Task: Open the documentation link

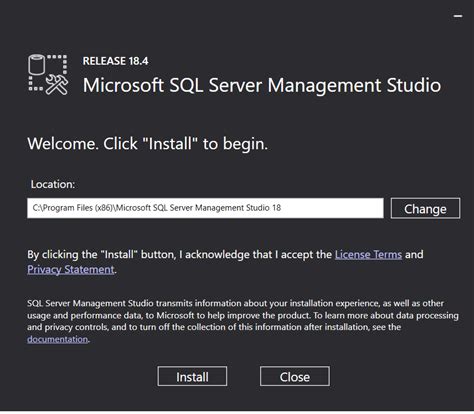Action: click(x=58, y=339)
